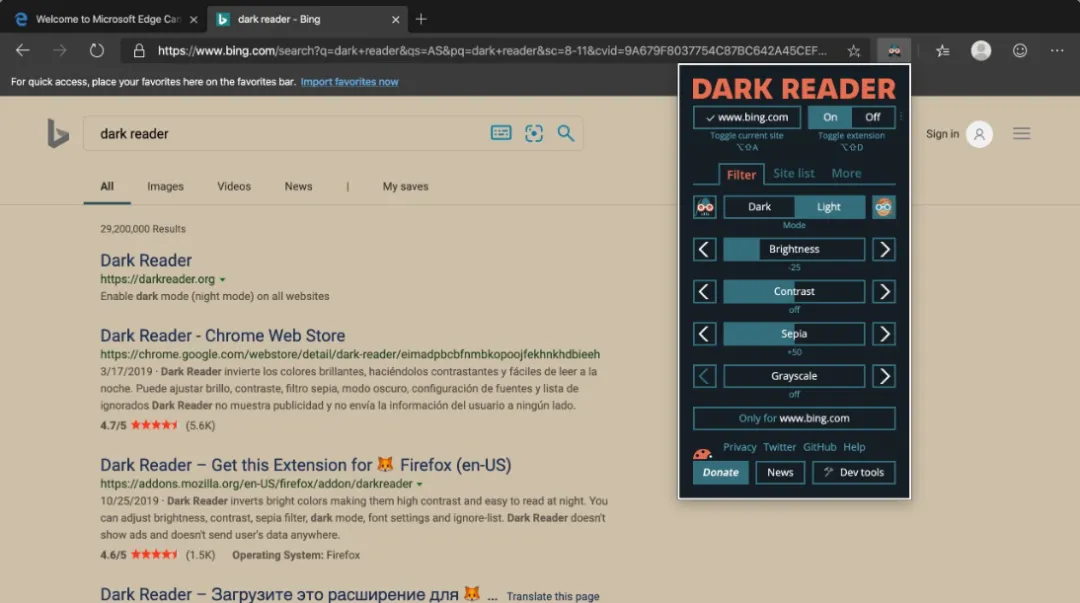Click Import favorites now link
The height and width of the screenshot is (603, 1080).
(349, 81)
